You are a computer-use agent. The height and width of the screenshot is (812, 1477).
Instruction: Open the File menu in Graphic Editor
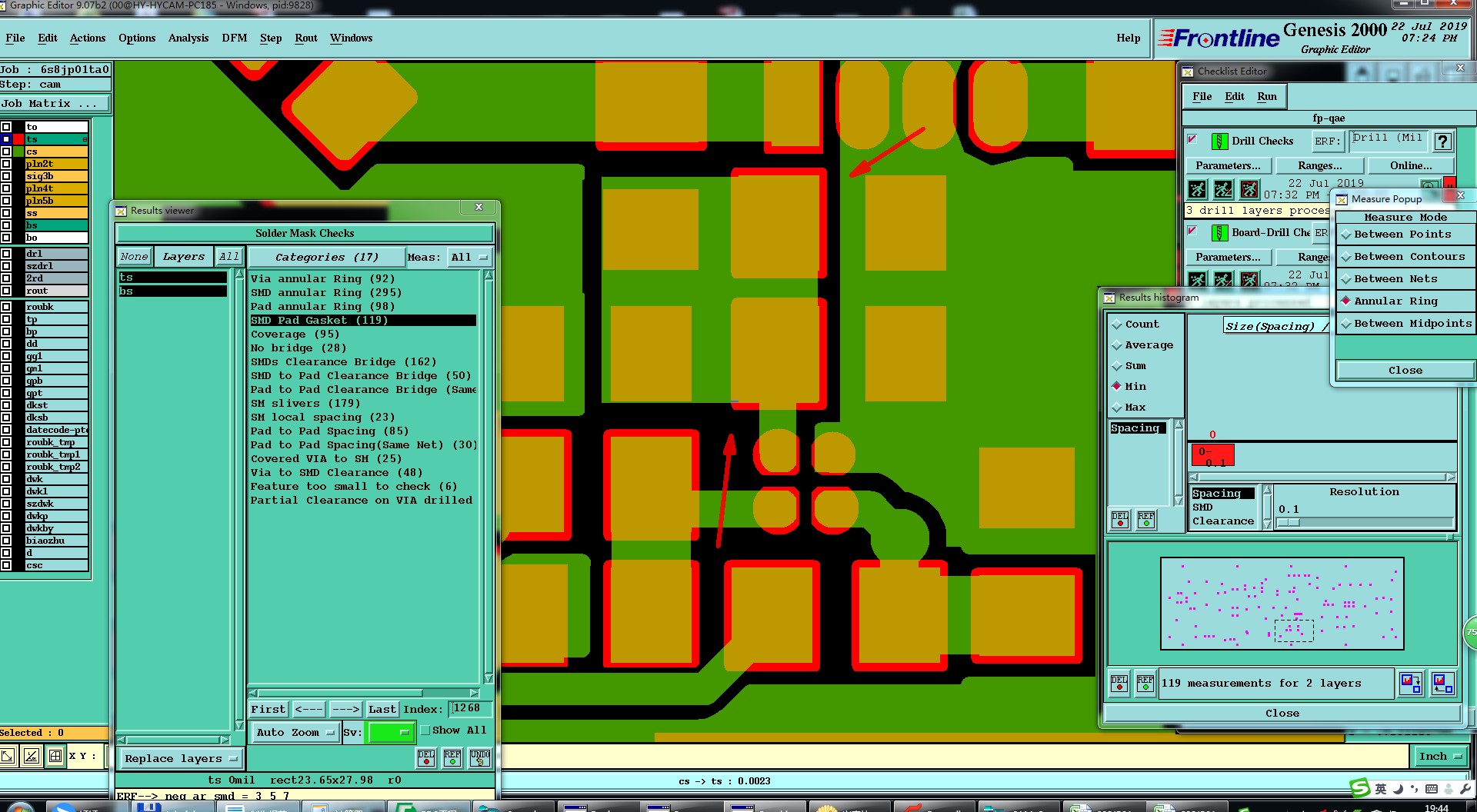pyautogui.click(x=15, y=38)
